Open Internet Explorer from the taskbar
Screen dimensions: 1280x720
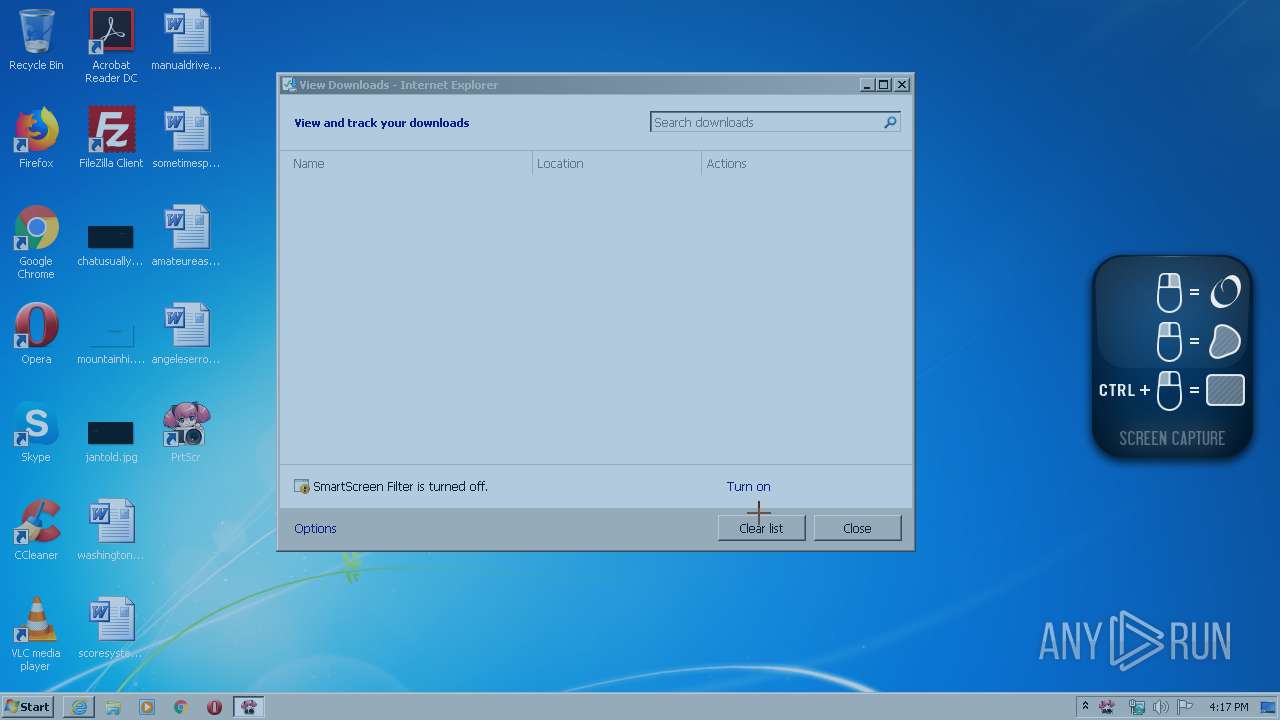point(79,707)
